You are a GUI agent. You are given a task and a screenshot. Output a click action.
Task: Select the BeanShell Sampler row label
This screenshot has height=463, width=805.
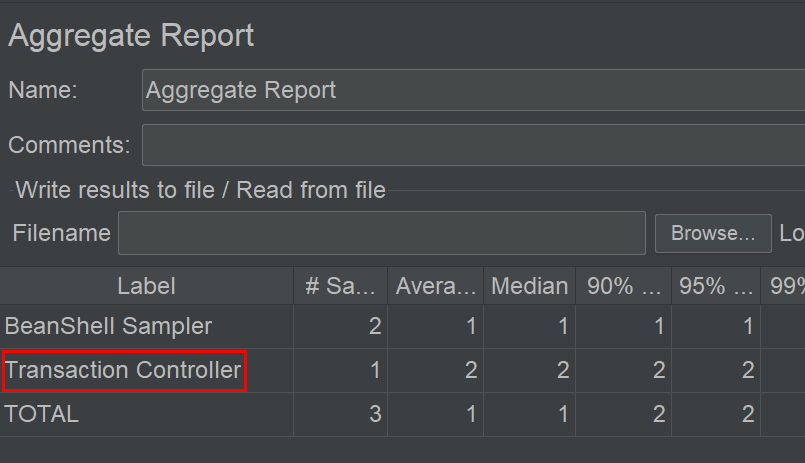click(x=108, y=326)
